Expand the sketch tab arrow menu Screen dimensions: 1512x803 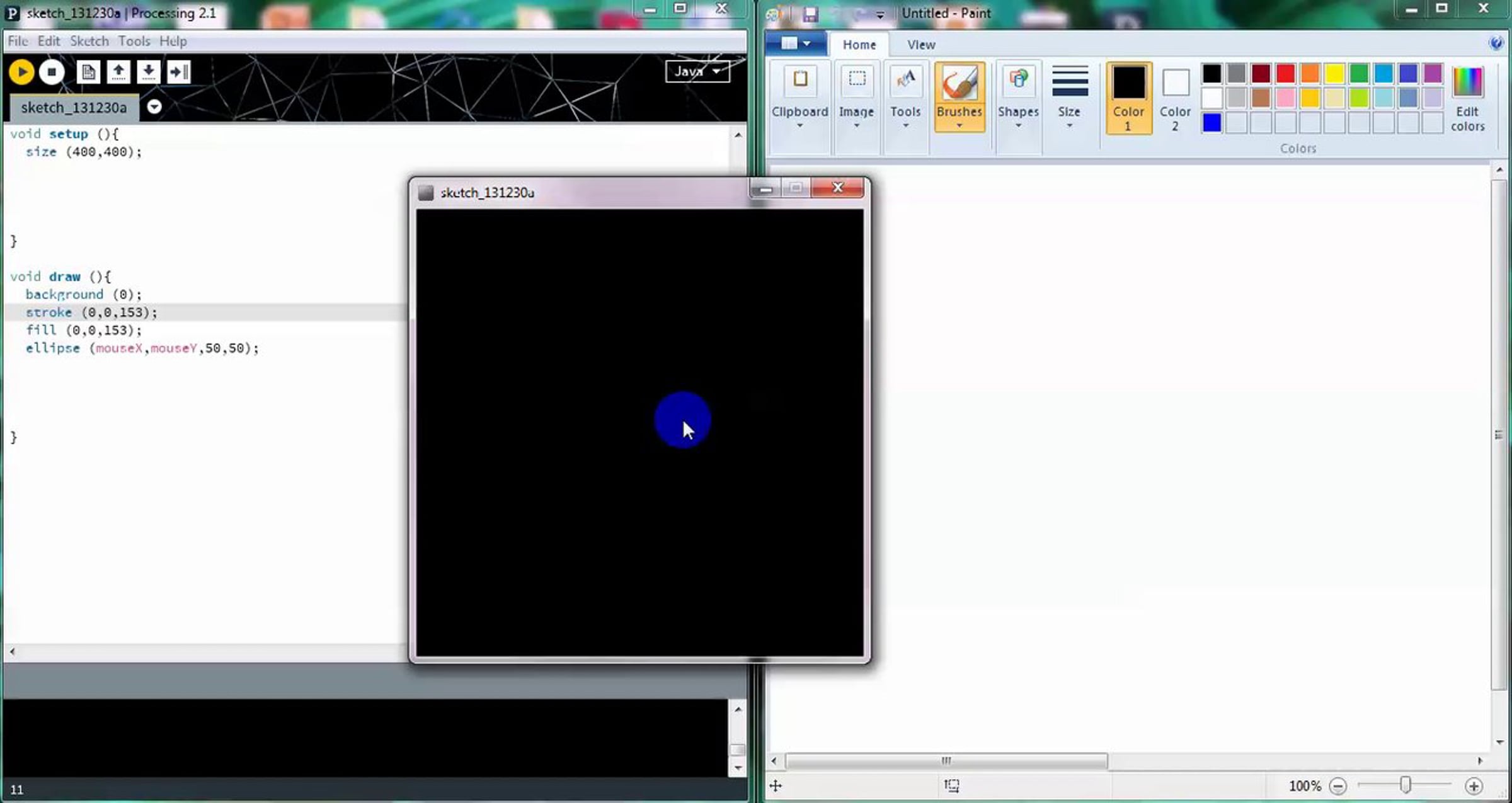tap(154, 106)
